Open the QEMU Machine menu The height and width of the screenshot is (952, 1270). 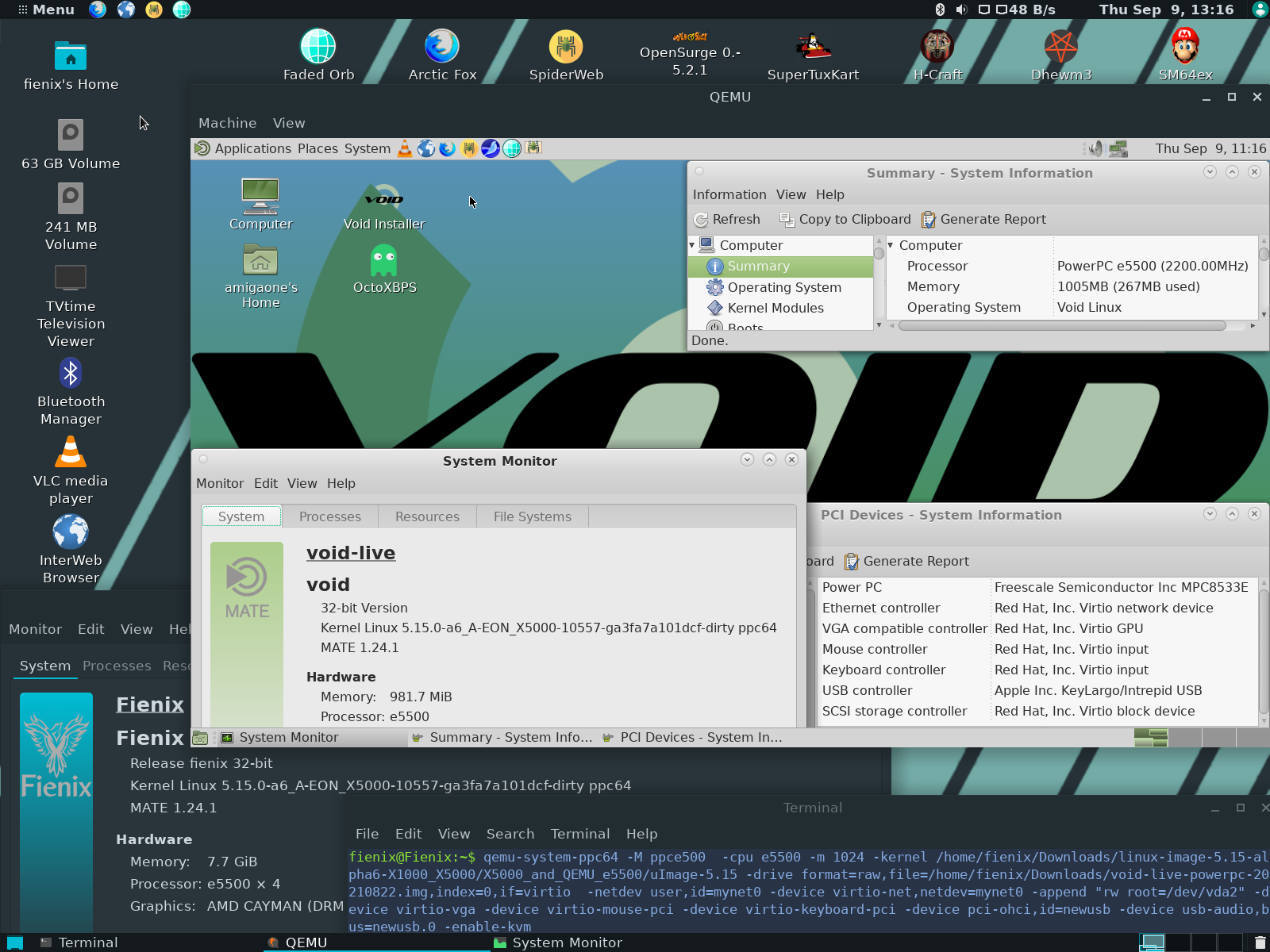coord(228,123)
